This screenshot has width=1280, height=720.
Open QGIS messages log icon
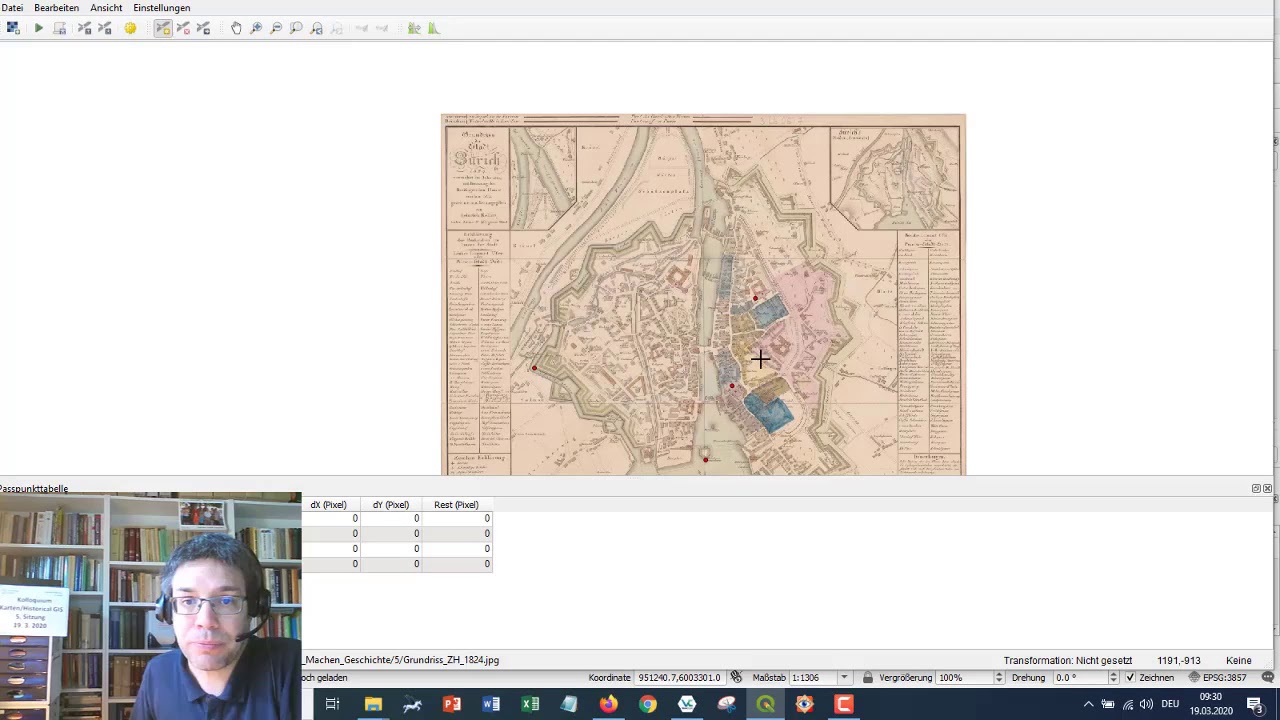(x=1267, y=677)
